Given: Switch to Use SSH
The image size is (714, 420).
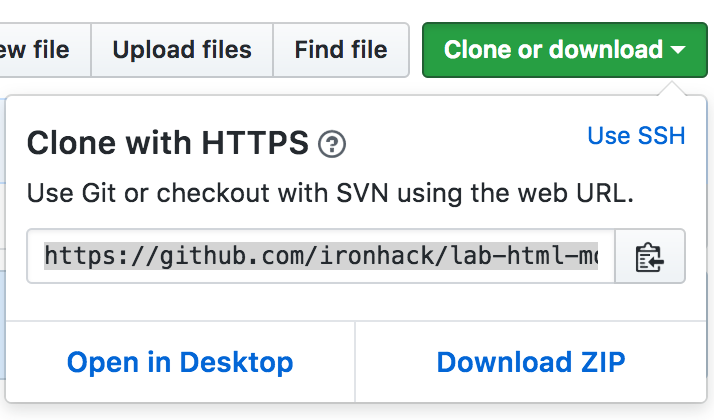Looking at the screenshot, I should 636,136.
